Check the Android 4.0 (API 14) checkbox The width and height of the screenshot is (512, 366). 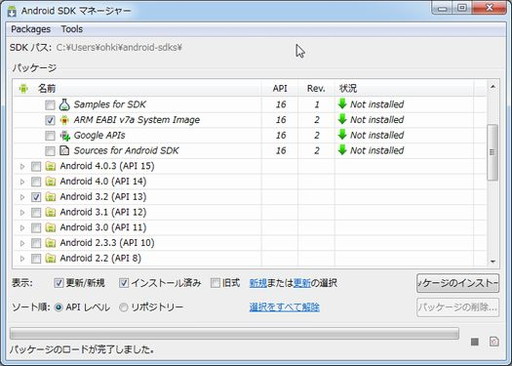click(36, 182)
